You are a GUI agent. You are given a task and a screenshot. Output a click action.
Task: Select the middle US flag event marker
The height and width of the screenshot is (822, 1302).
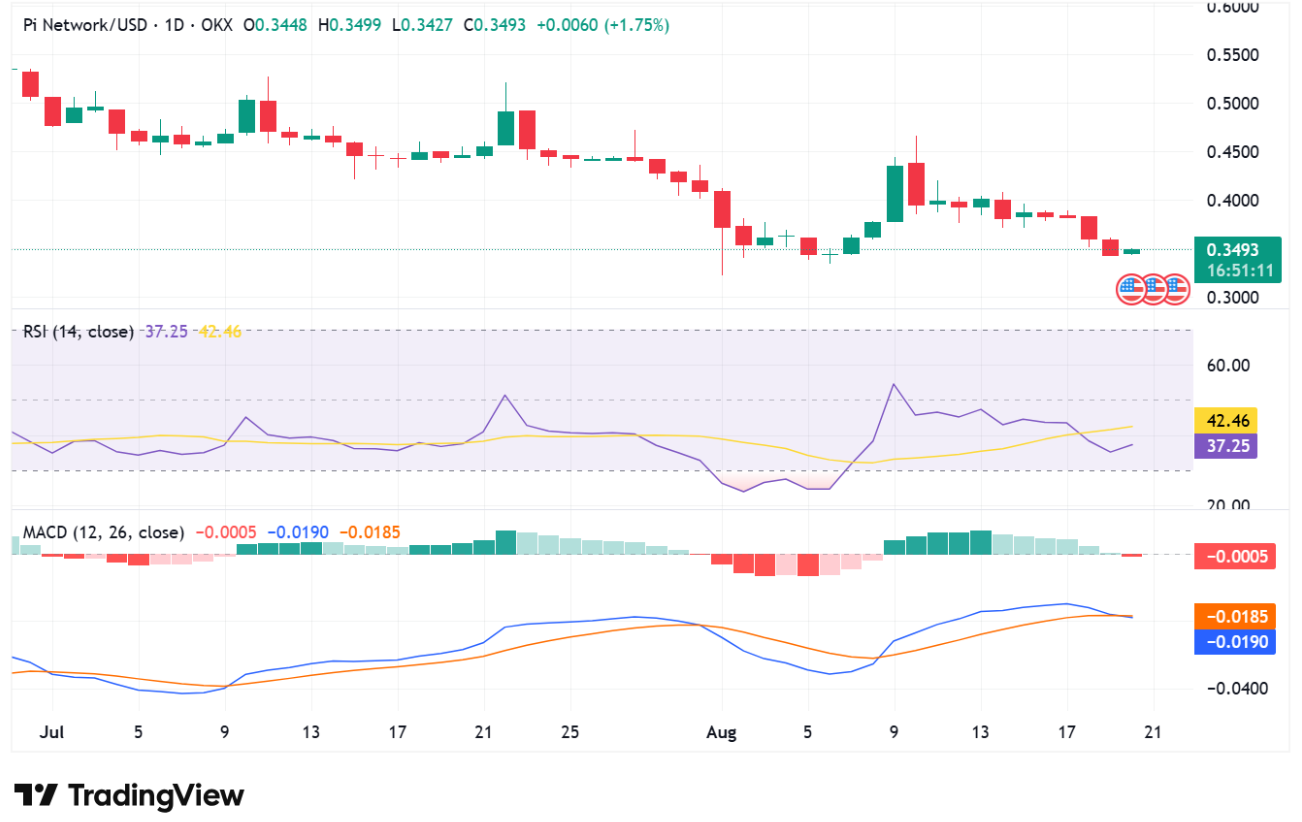(x=1154, y=289)
